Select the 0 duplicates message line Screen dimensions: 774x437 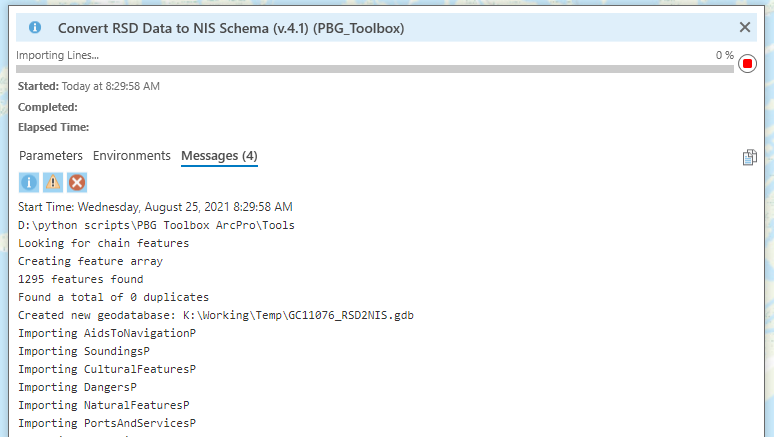tap(114, 297)
